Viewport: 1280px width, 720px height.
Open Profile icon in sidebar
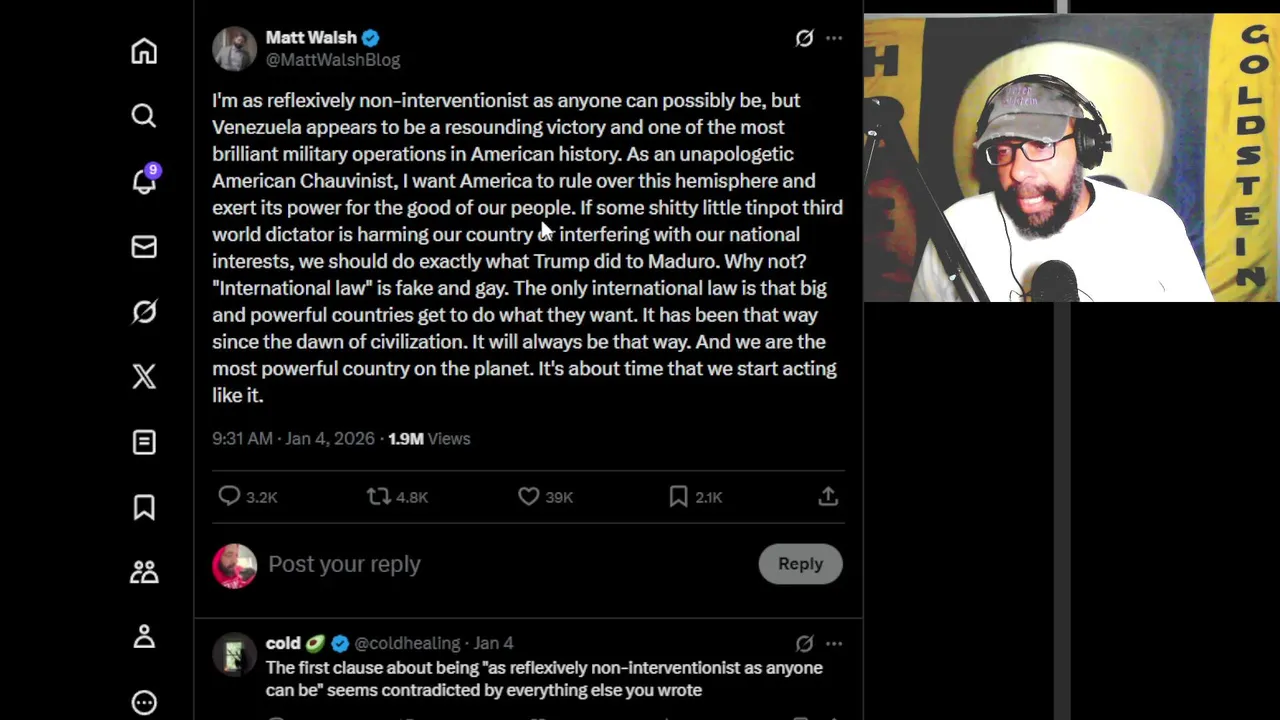tap(144, 637)
